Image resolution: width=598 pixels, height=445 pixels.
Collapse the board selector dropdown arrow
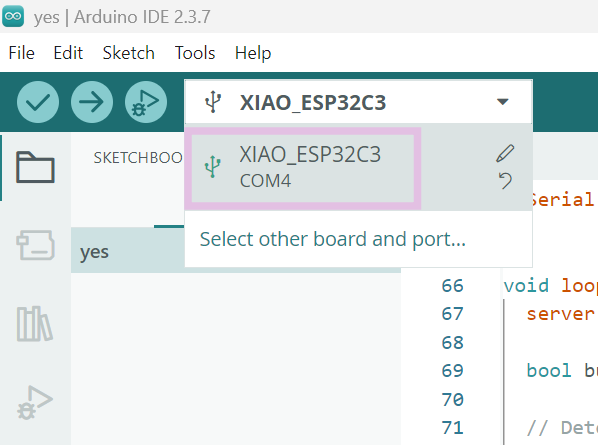coord(503,102)
